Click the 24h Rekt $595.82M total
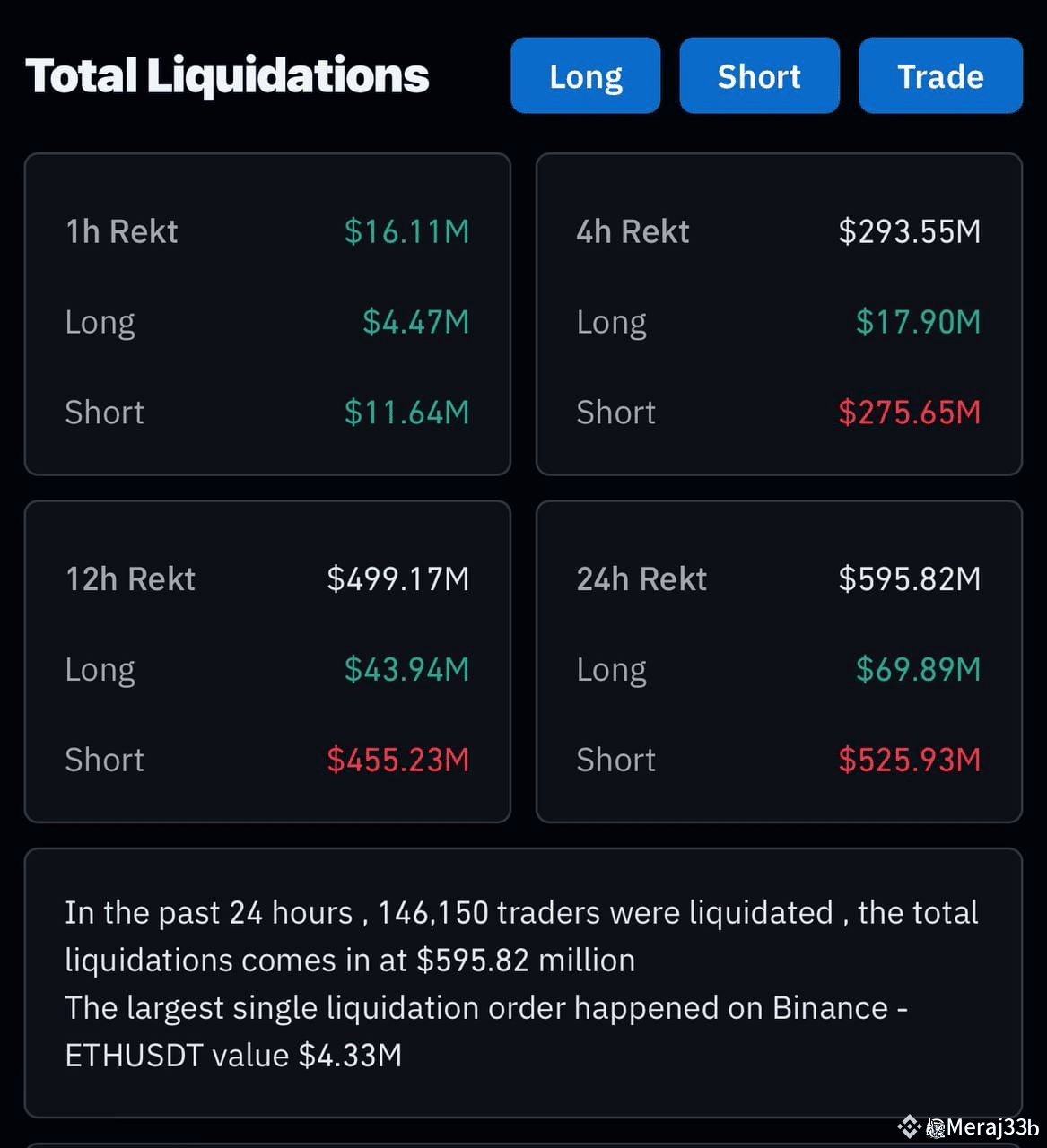Screen dimensions: 1047x1148 coord(909,578)
